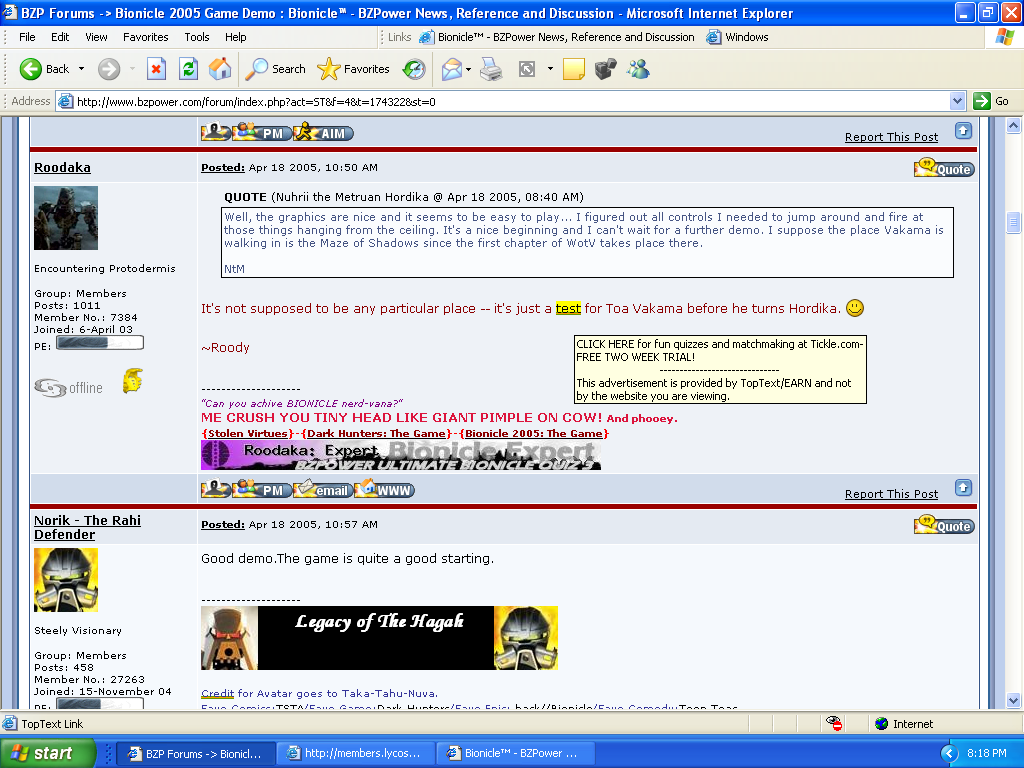Print the current page
The image size is (1024, 768).
[x=491, y=69]
